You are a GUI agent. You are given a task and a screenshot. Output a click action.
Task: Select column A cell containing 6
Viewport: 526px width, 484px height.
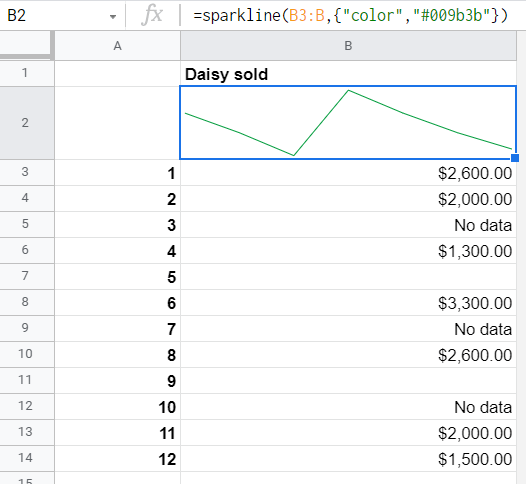pyautogui.click(x=117, y=303)
